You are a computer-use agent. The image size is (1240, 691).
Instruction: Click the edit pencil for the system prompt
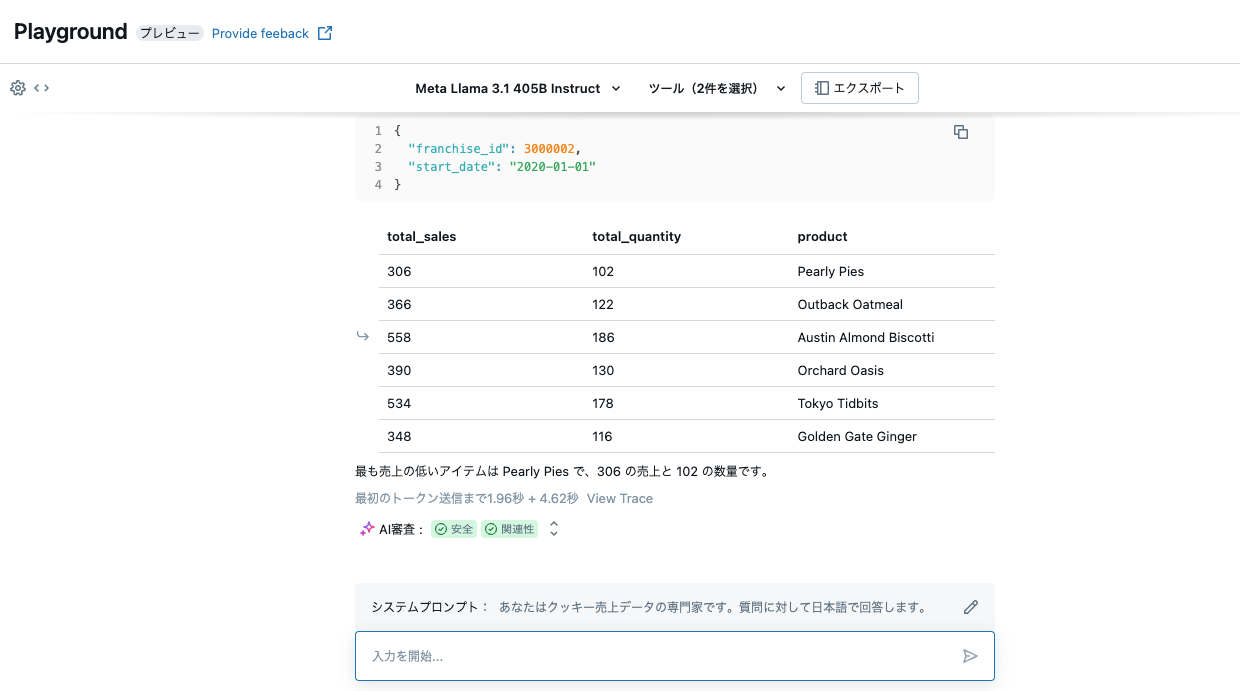[970, 606]
